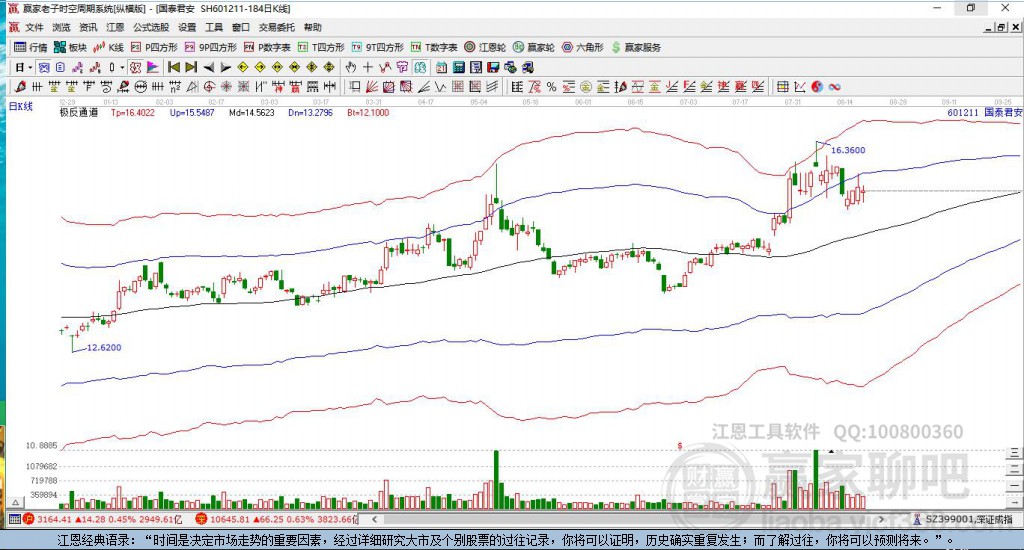The image size is (1024, 550).
Task: Click the up triangle beside volume panel
Action: (16, 502)
